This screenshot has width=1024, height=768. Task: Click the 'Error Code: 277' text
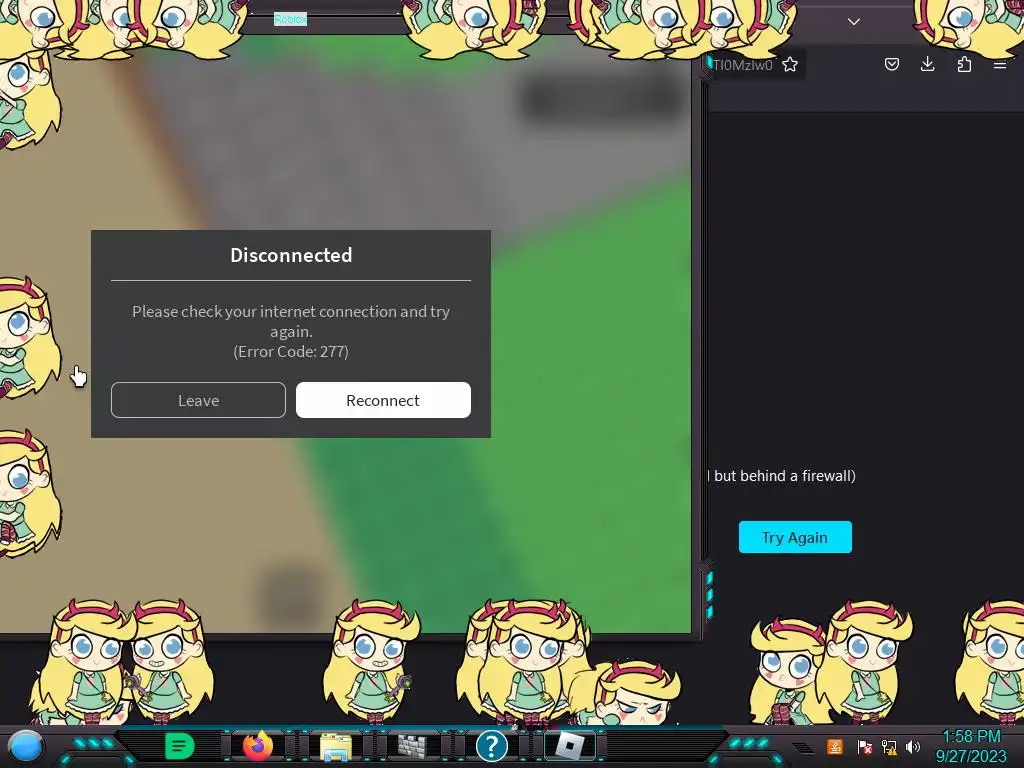point(291,351)
